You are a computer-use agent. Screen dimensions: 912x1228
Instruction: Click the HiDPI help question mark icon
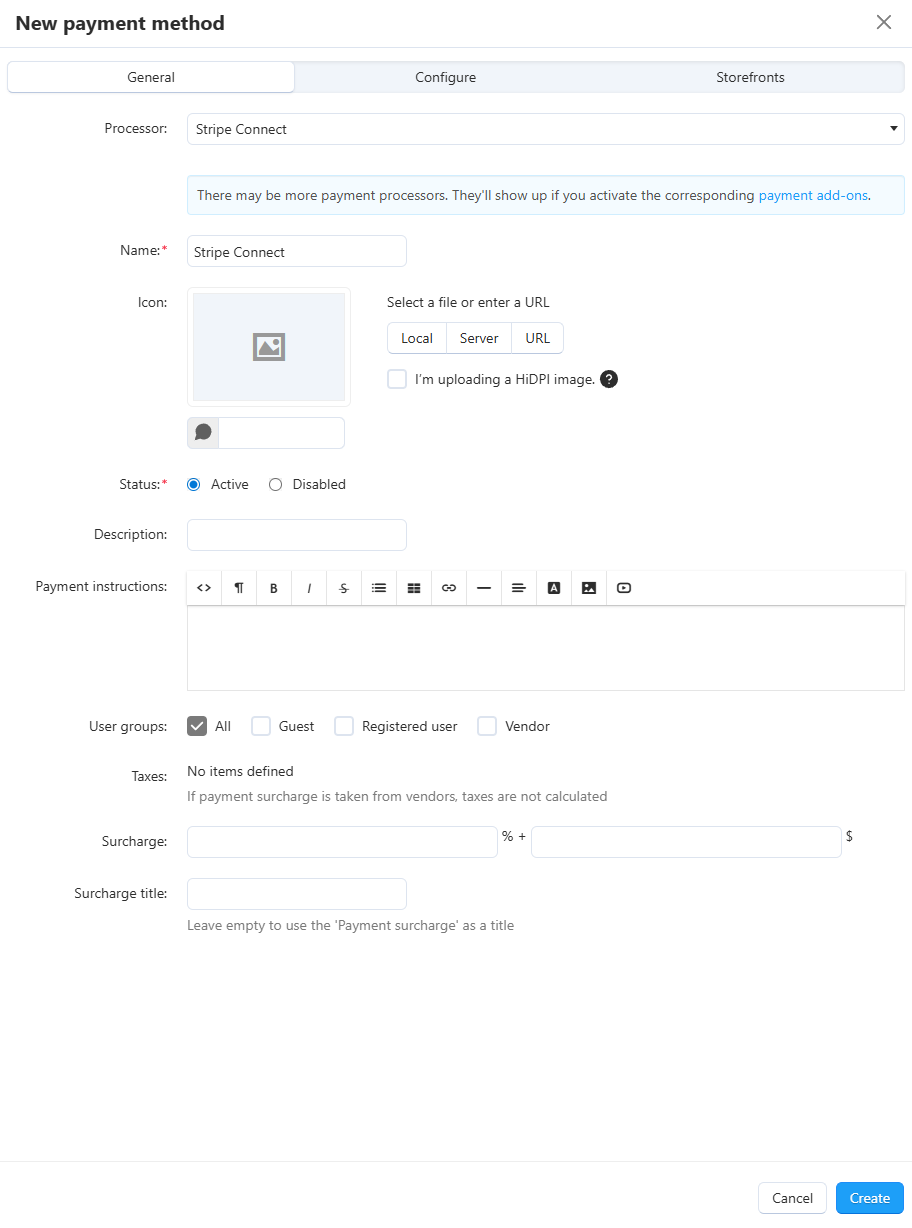click(x=609, y=379)
